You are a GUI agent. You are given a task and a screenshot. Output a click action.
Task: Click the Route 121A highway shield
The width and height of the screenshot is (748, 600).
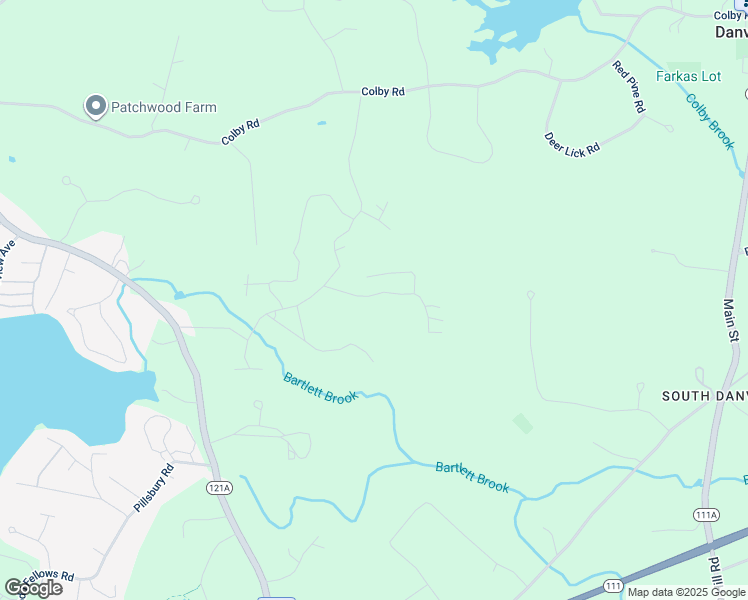tap(220, 488)
